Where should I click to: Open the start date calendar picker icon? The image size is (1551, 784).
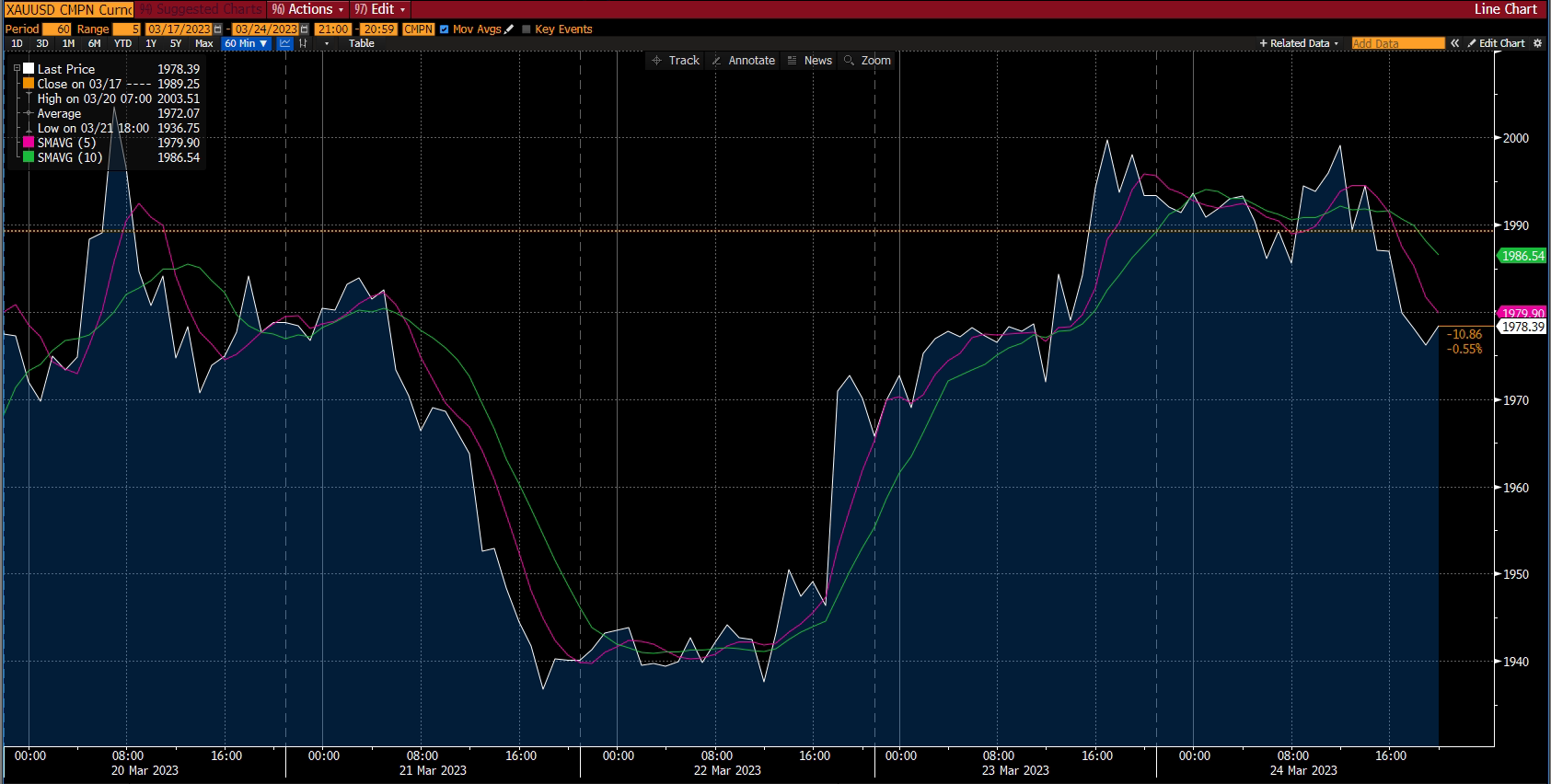pyautogui.click(x=217, y=29)
